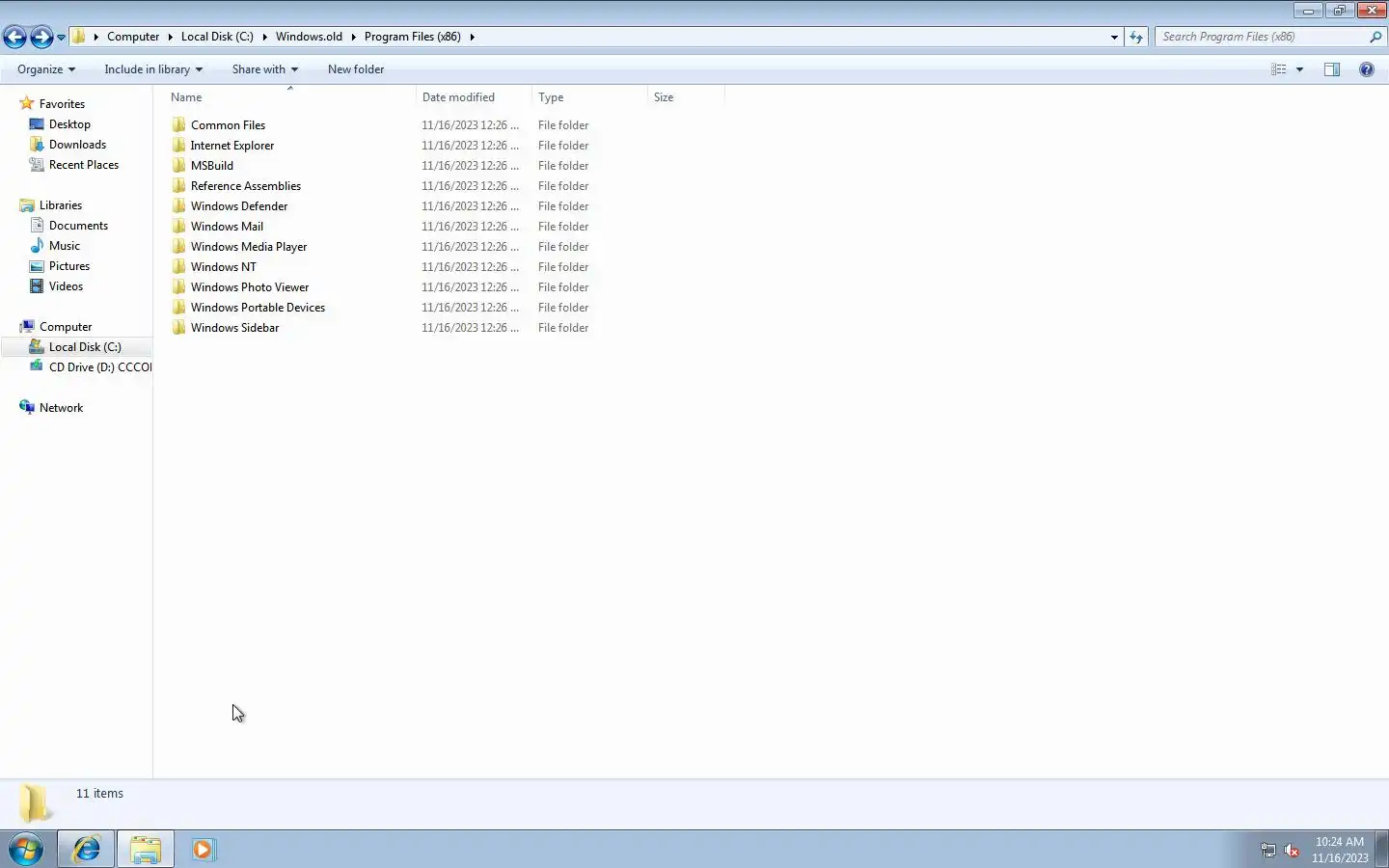The height and width of the screenshot is (868, 1389).
Task: Select the Windows Mail folder icon
Action: tap(178, 227)
